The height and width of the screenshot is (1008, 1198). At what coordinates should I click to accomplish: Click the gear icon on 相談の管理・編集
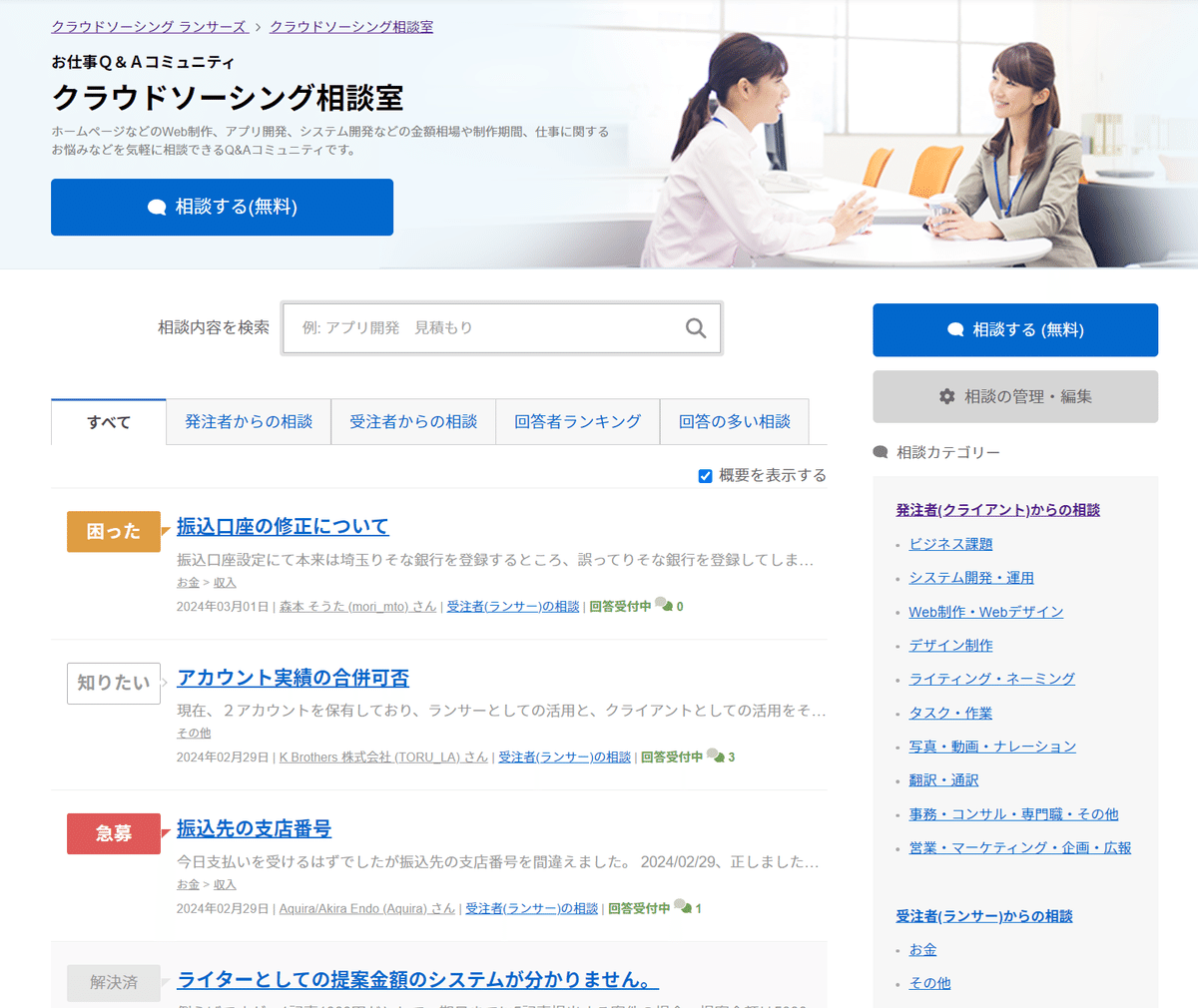(946, 396)
